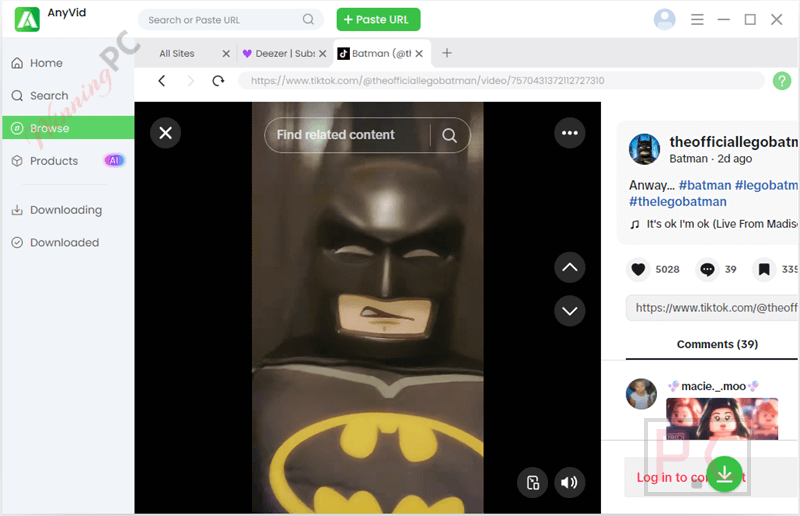
Task: Focus the Search or Paste URL field
Action: tap(231, 19)
